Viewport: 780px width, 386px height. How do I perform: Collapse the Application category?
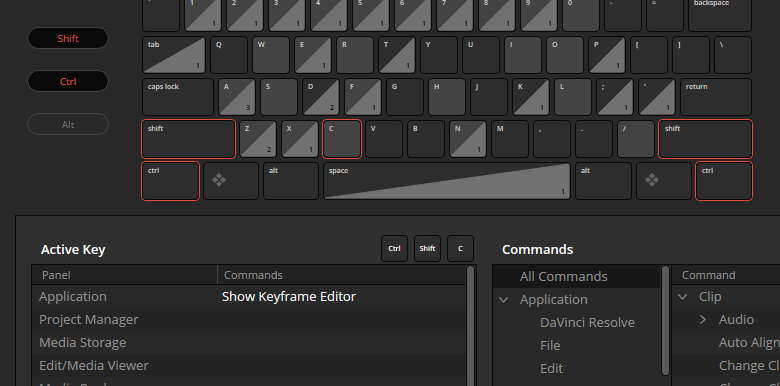point(504,300)
